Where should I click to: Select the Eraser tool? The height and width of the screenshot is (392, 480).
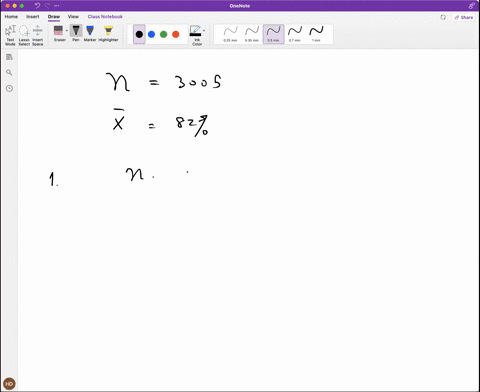click(58, 33)
